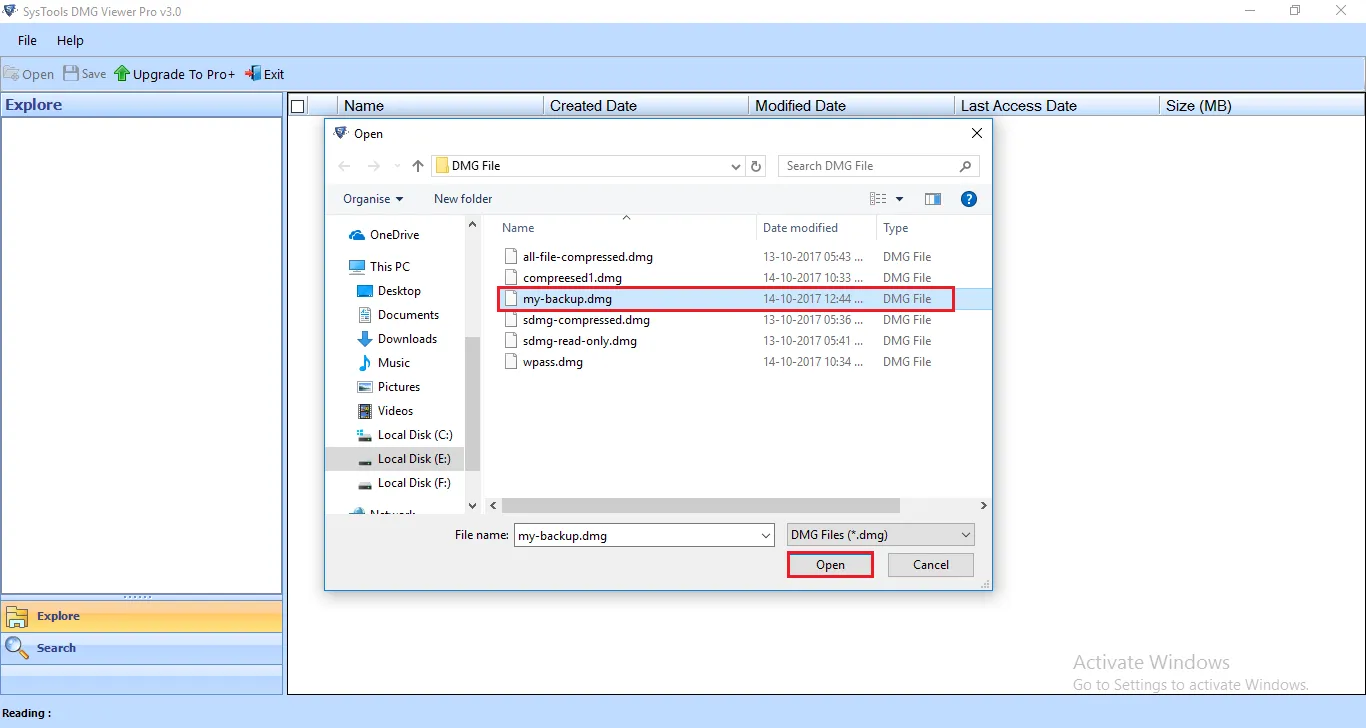Select OneDrive in navigation pane
The height and width of the screenshot is (728, 1366).
[x=384, y=235]
